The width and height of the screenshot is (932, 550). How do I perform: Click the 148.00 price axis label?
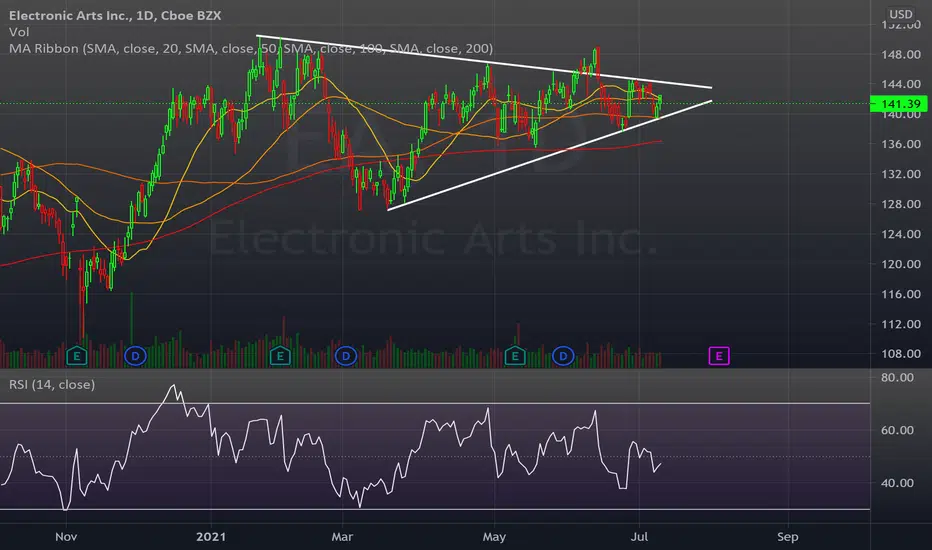pyautogui.click(x=901, y=55)
